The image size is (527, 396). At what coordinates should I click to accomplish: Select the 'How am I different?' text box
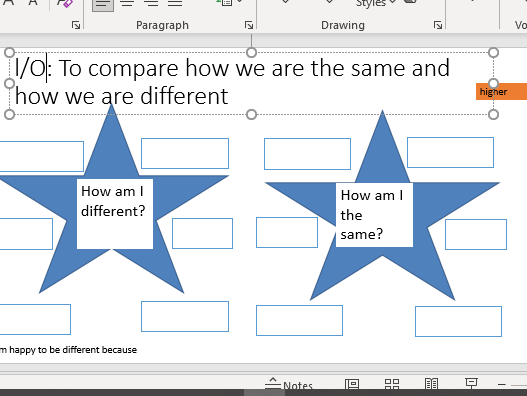(x=115, y=214)
